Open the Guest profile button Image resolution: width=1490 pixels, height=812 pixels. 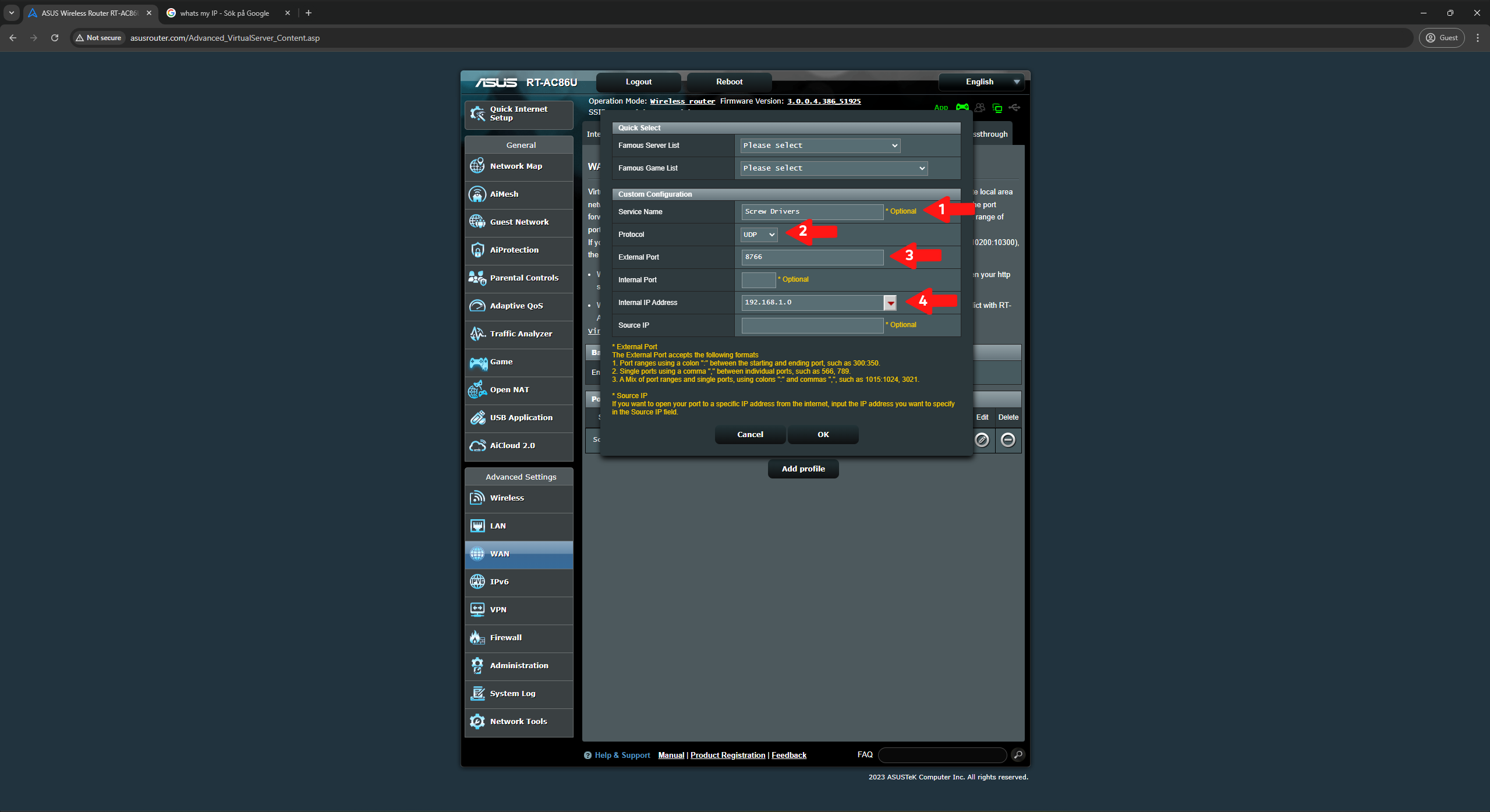1442,38
